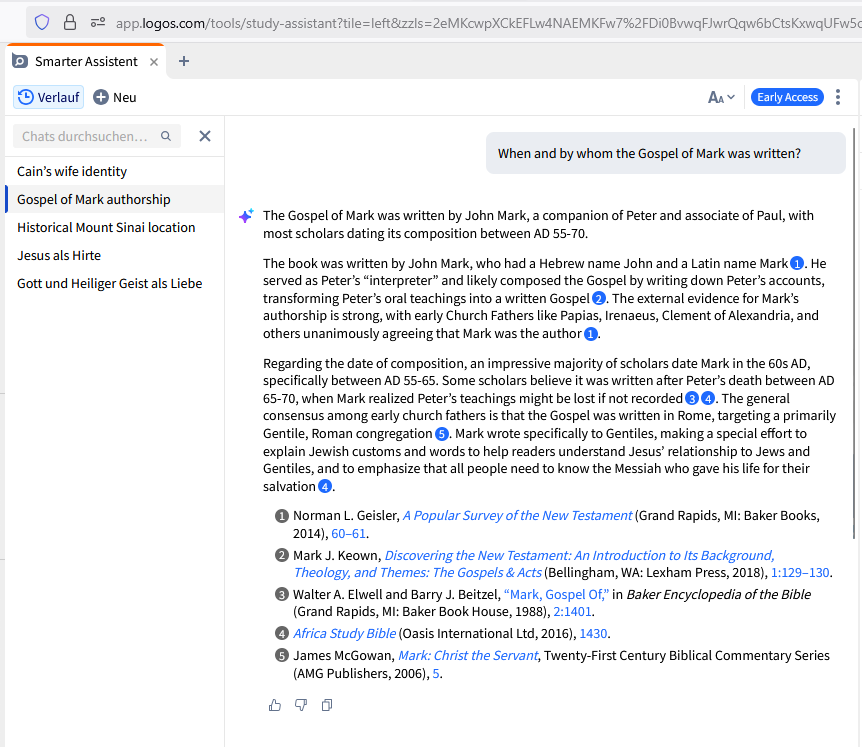The height and width of the screenshot is (747, 862).
Task: Click footnote number 2 marker by Keown
Action: (x=281, y=556)
